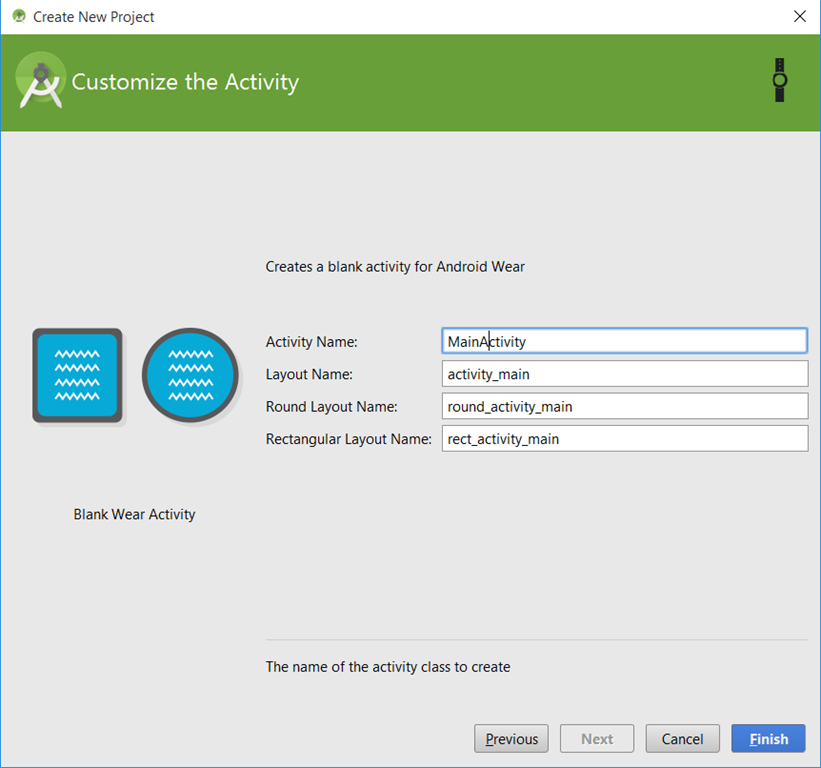Click the "Layout Name:" label

tap(309, 374)
